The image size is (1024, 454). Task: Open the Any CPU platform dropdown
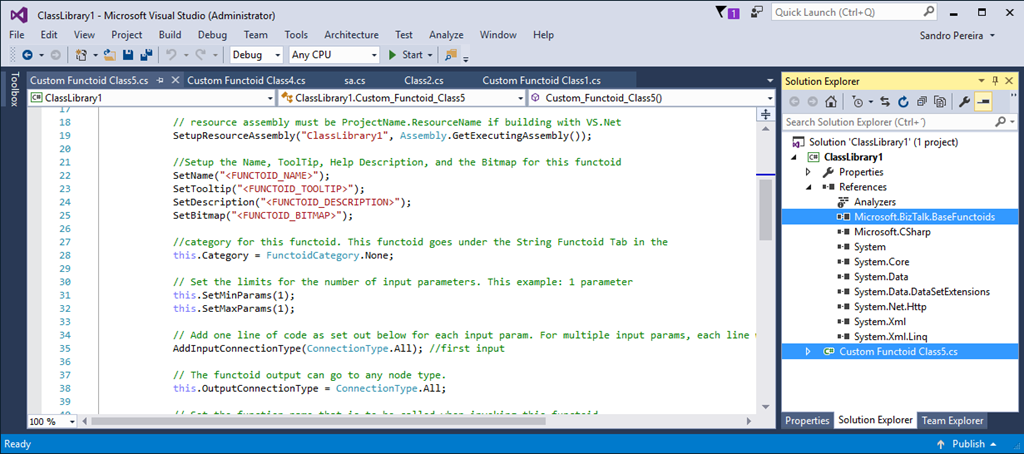333,55
